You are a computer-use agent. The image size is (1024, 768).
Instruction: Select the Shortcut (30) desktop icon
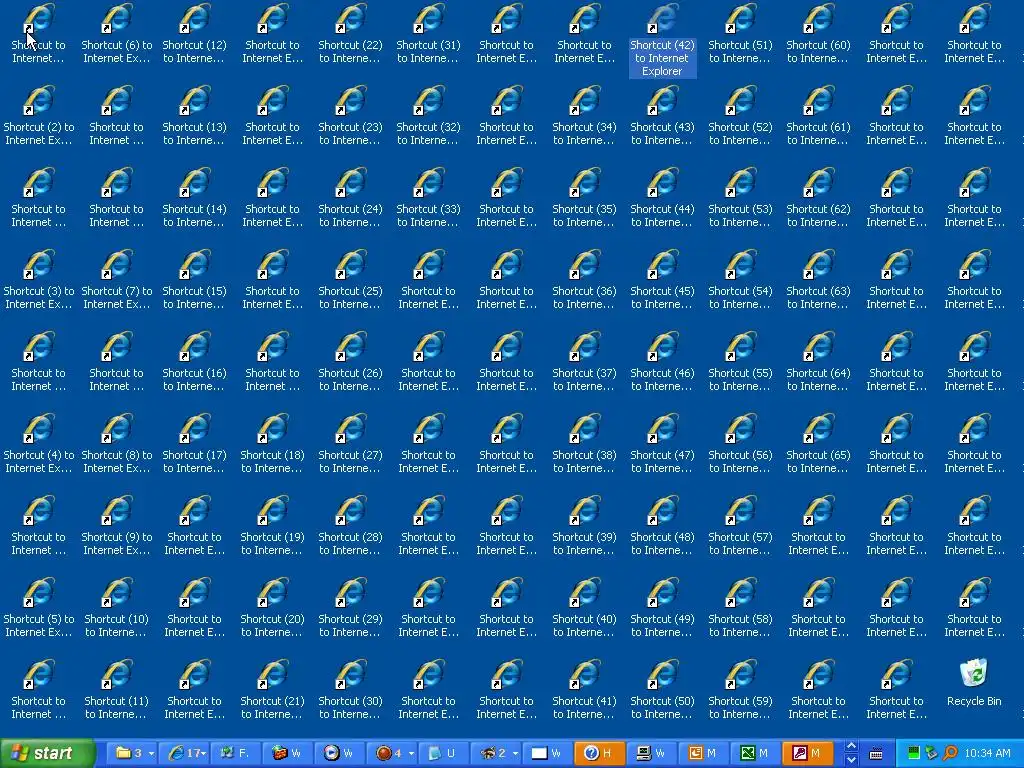click(351, 690)
